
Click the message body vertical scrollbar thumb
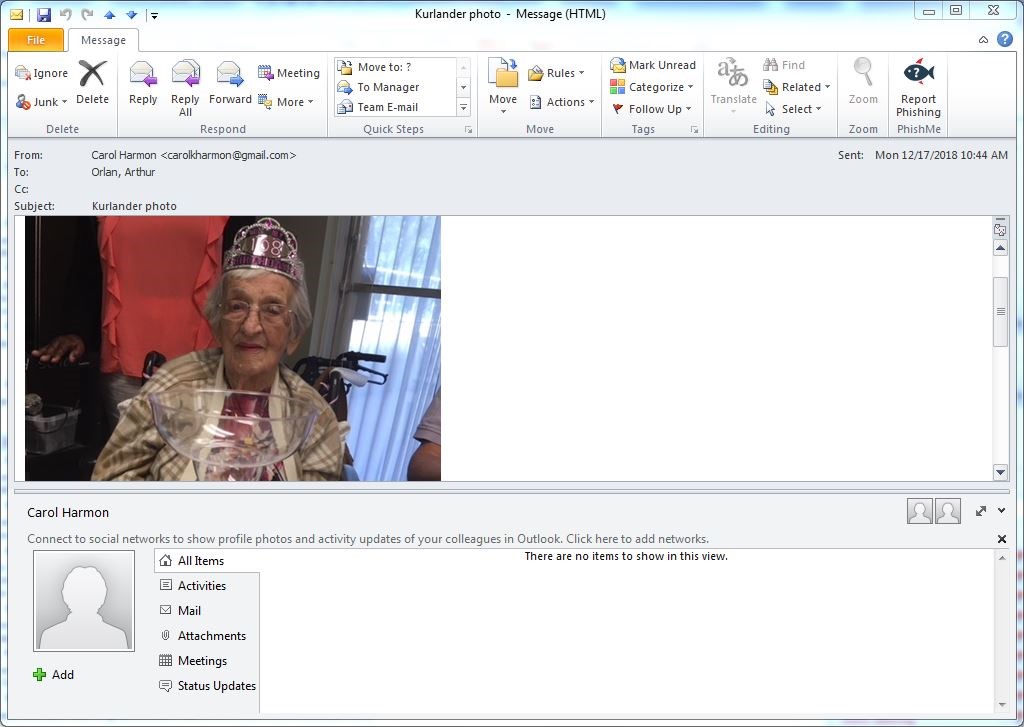click(1000, 312)
